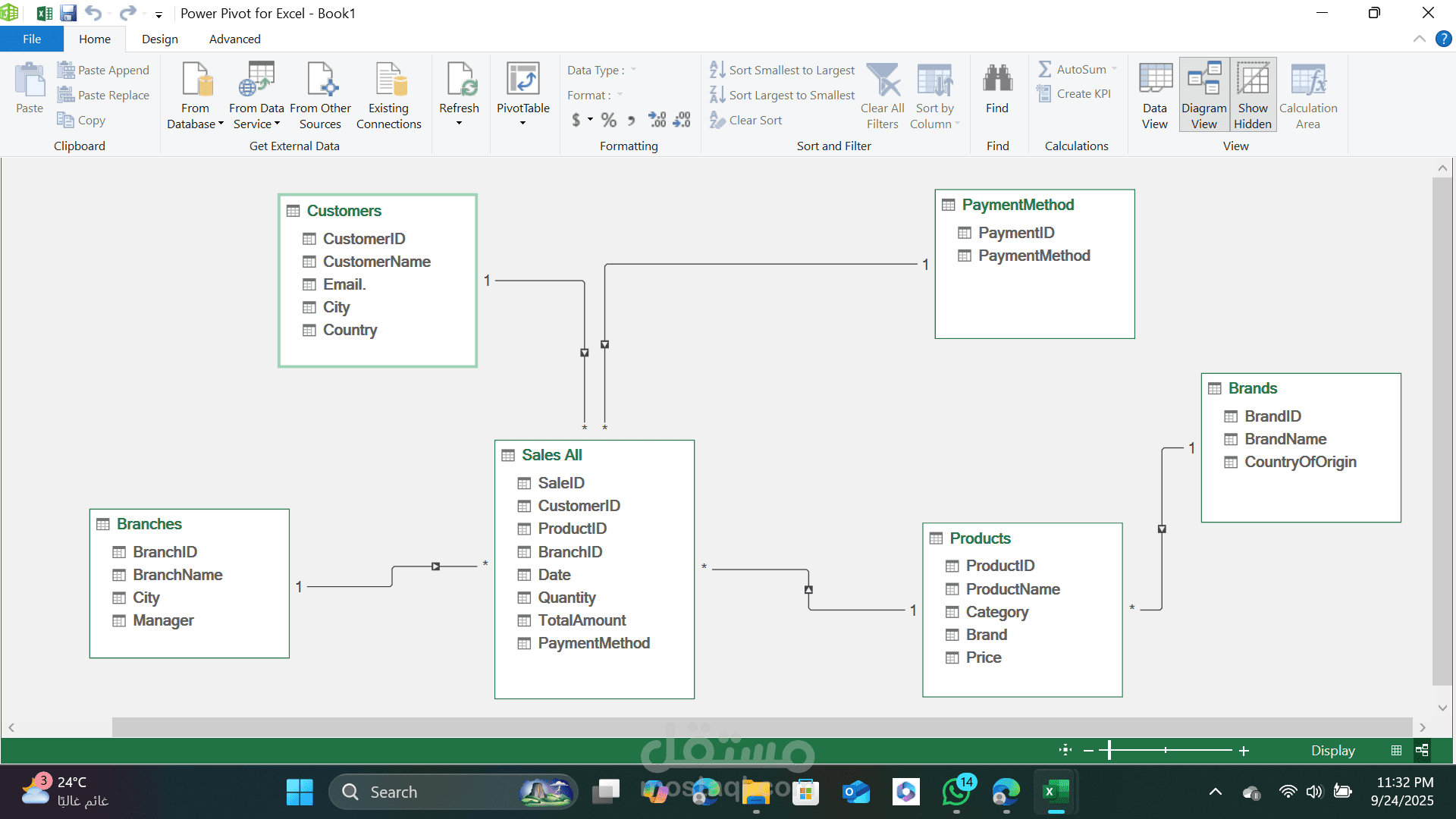Toggle Diagram View
This screenshot has height=819, width=1456.
[x=1203, y=96]
